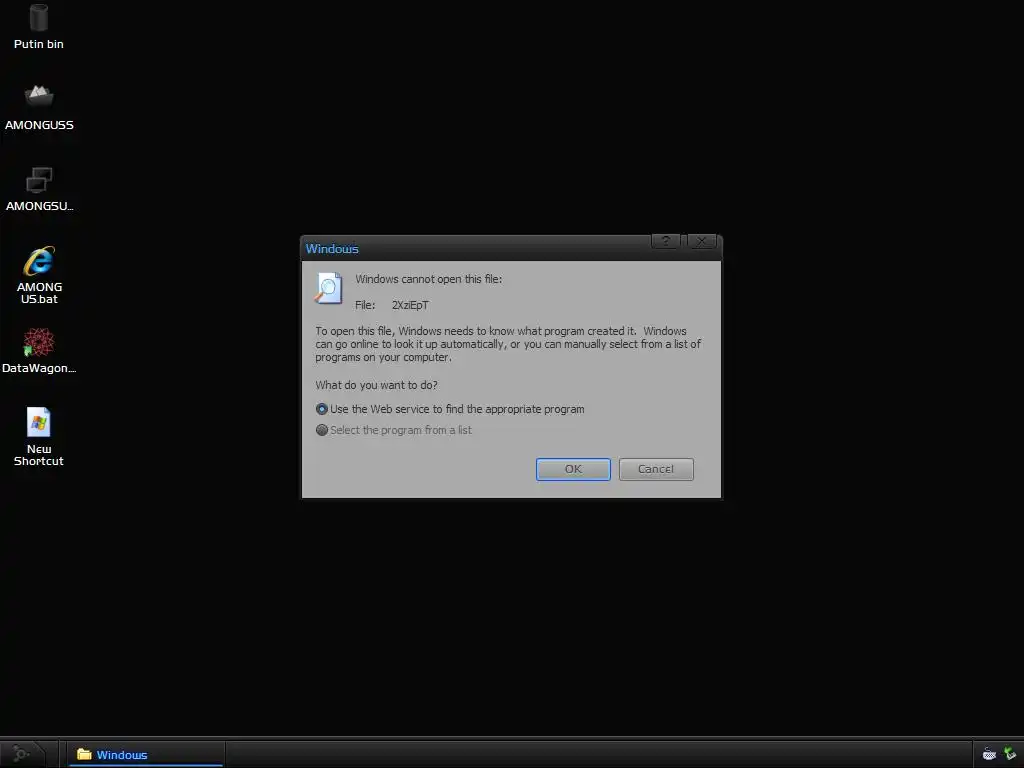Click the file search icon in dialog
Image resolution: width=1024 pixels, height=768 pixels.
pyautogui.click(x=328, y=288)
